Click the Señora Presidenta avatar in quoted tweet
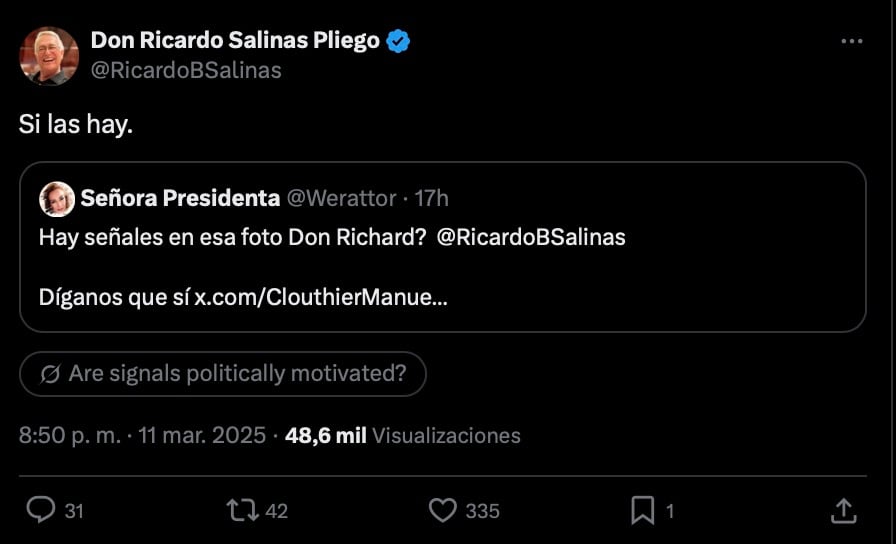 click(x=56, y=198)
